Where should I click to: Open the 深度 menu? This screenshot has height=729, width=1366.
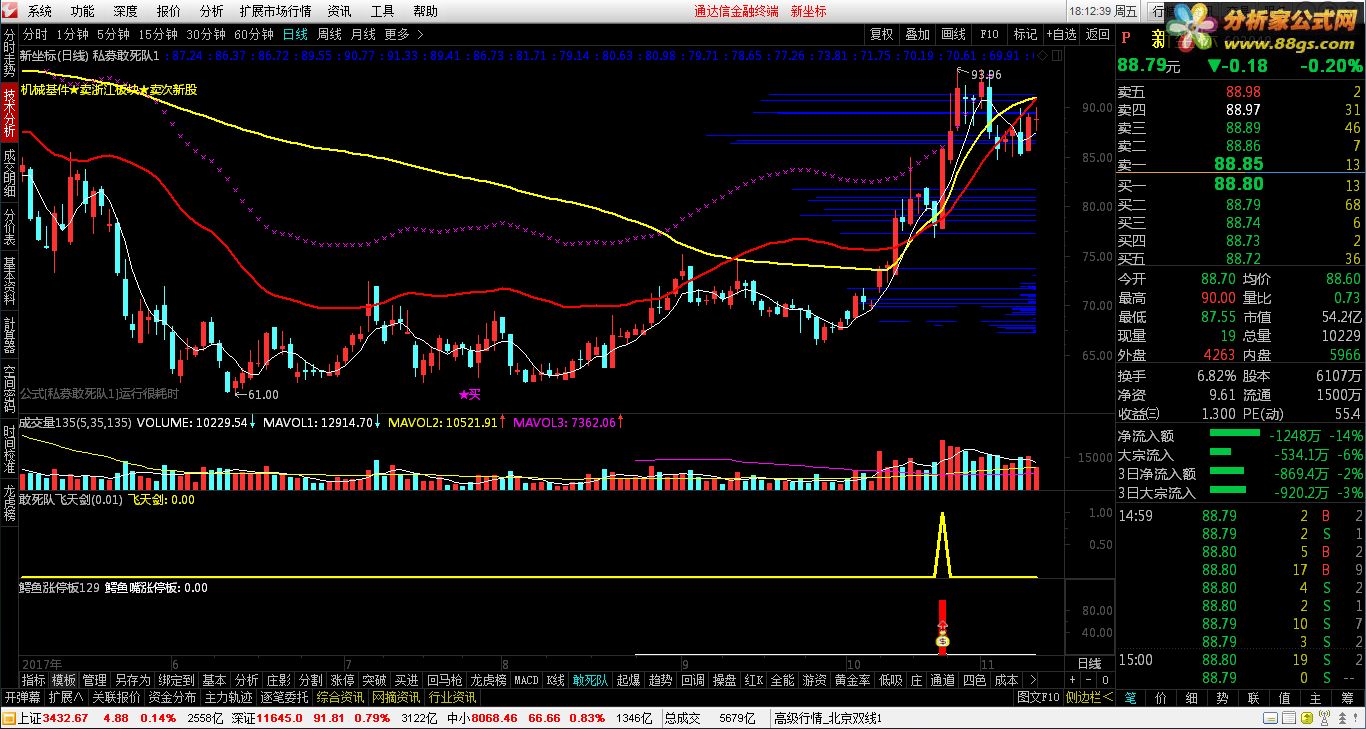(x=126, y=12)
